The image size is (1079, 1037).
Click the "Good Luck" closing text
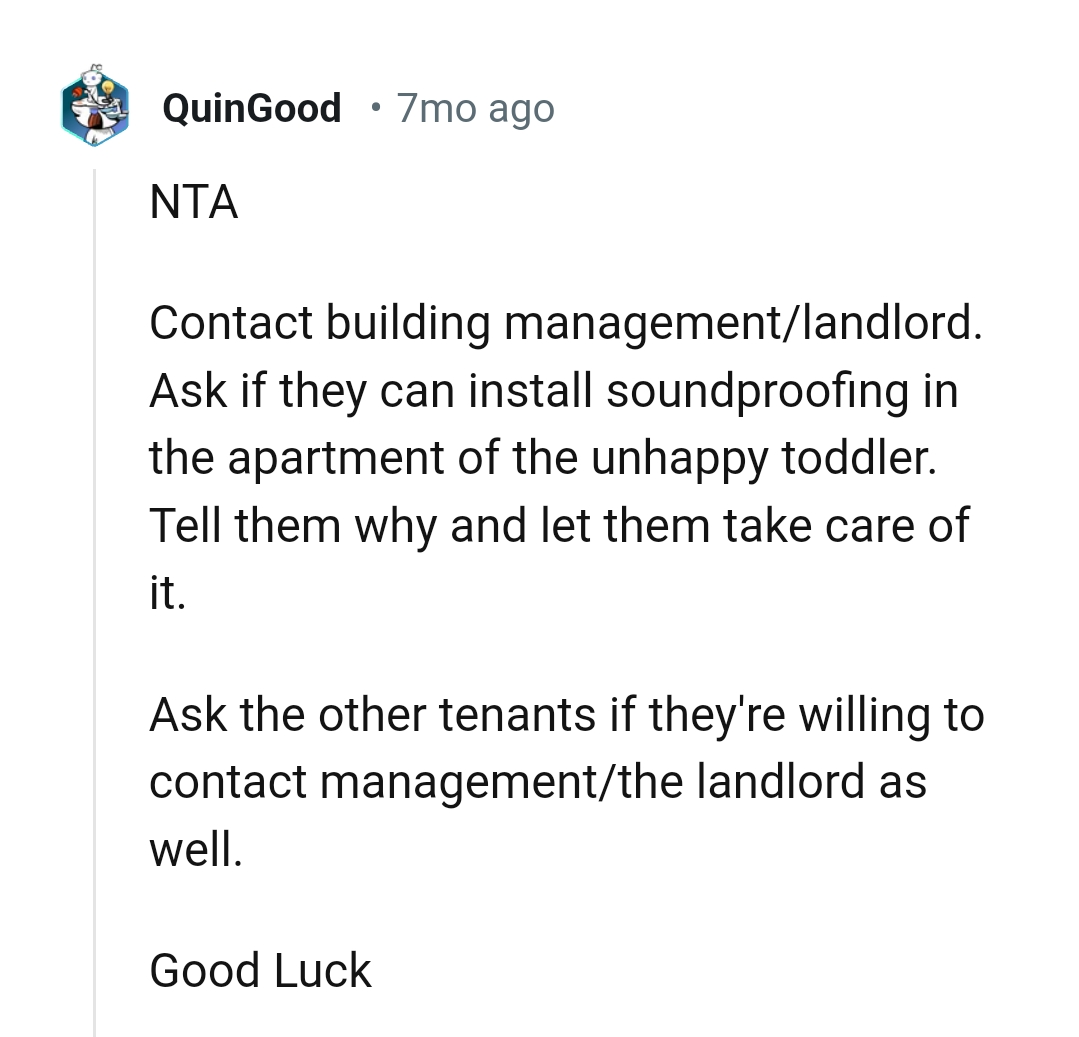click(x=260, y=970)
